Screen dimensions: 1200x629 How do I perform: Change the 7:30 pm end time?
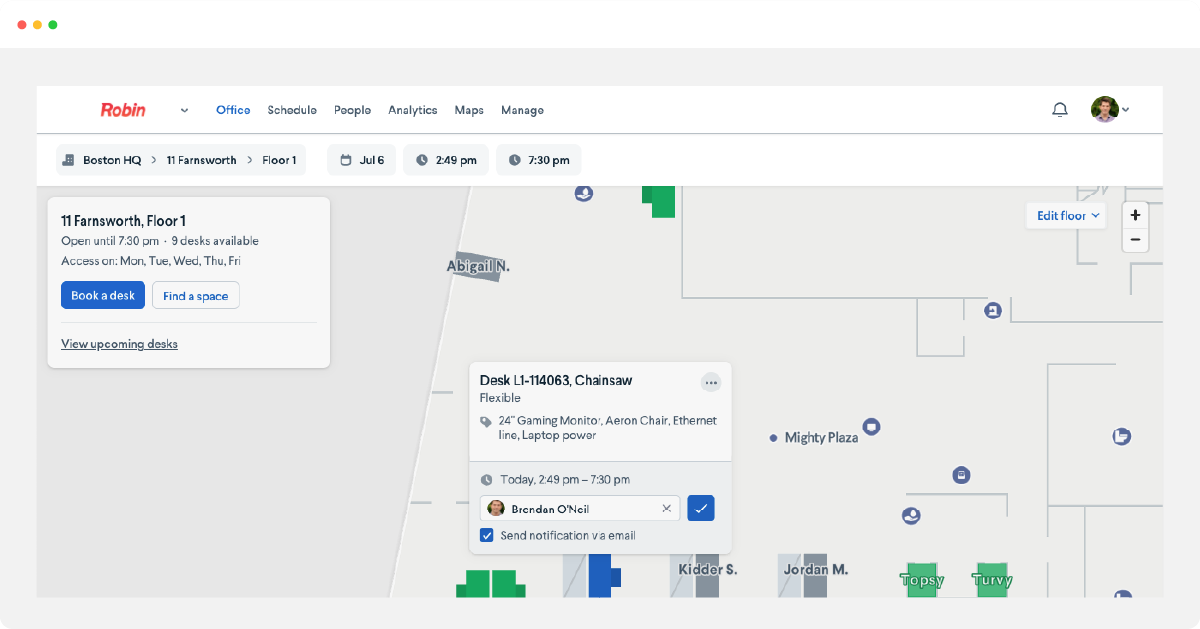pyautogui.click(x=538, y=160)
